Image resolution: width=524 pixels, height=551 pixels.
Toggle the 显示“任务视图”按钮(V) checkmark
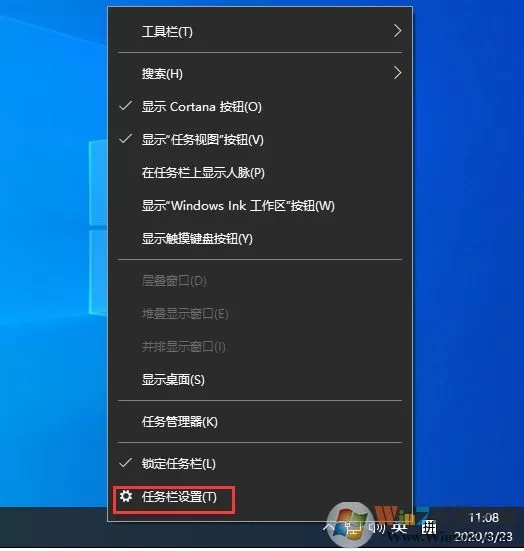click(x=260, y=140)
